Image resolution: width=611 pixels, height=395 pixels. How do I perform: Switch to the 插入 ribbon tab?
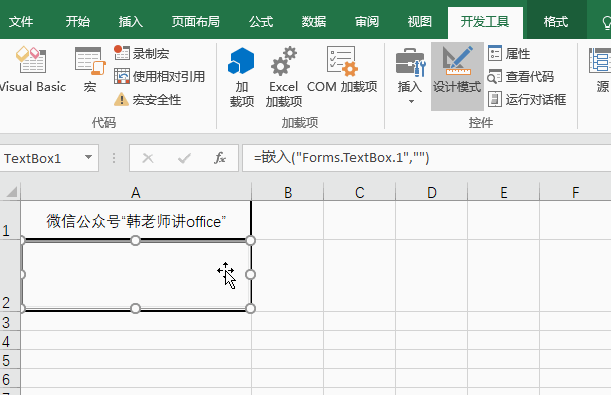point(131,21)
